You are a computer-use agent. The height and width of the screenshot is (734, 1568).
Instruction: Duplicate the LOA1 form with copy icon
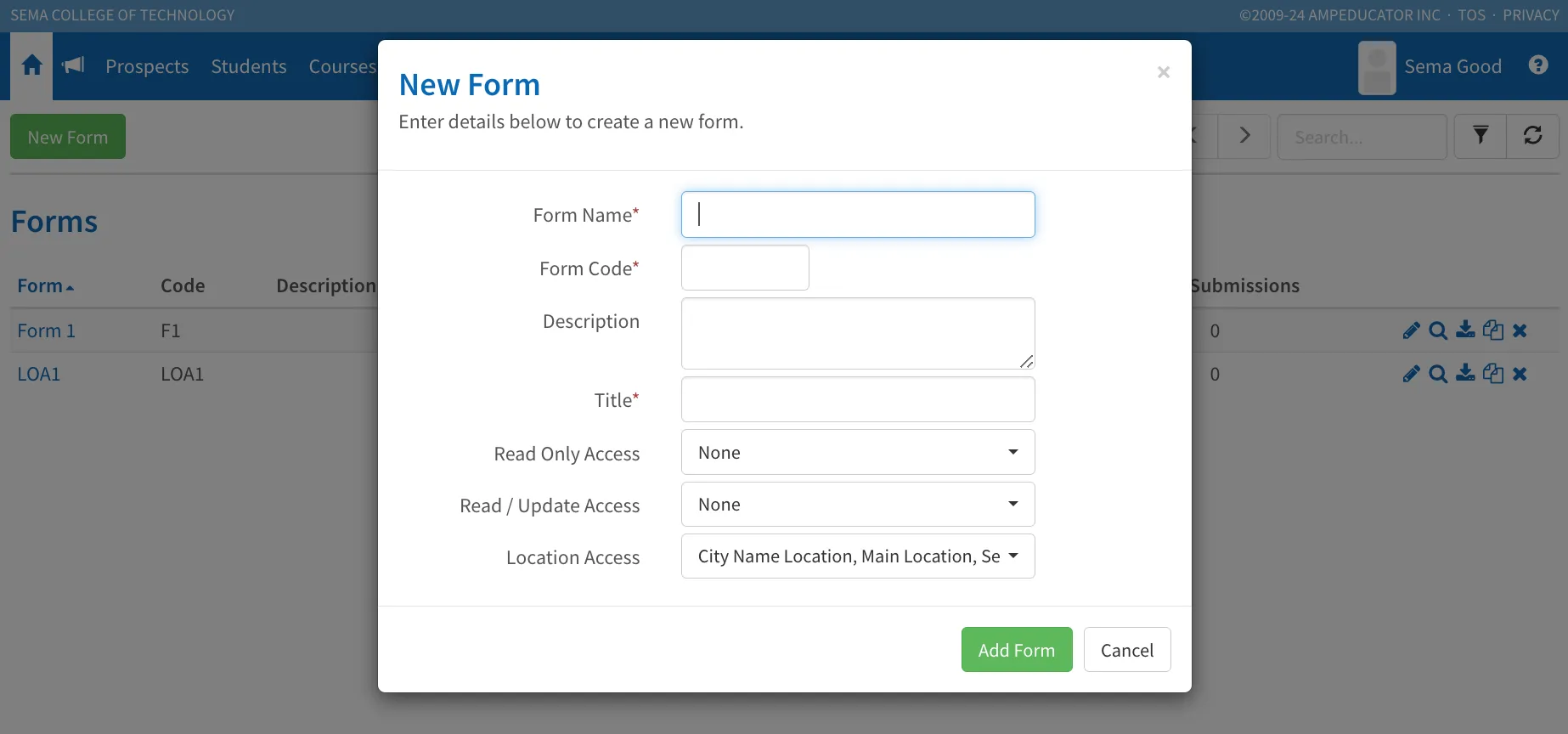[x=1493, y=373]
